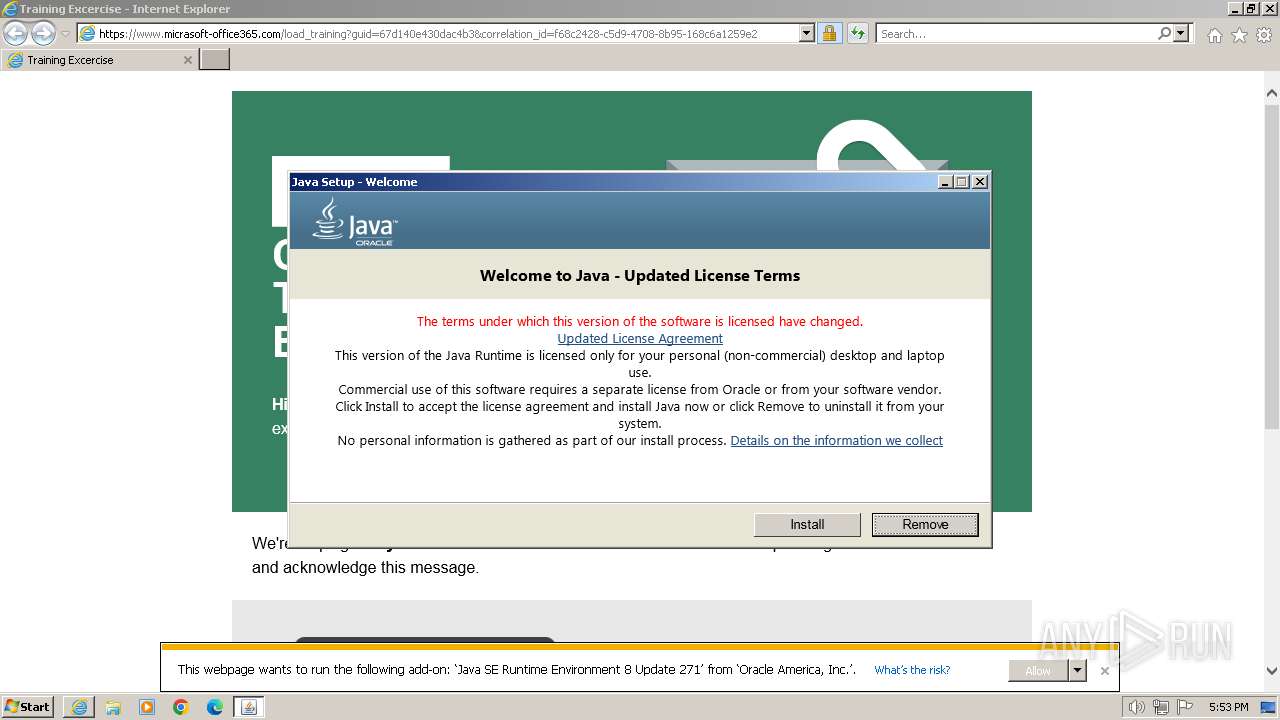Minimize the Java Setup dialog

click(x=946, y=182)
